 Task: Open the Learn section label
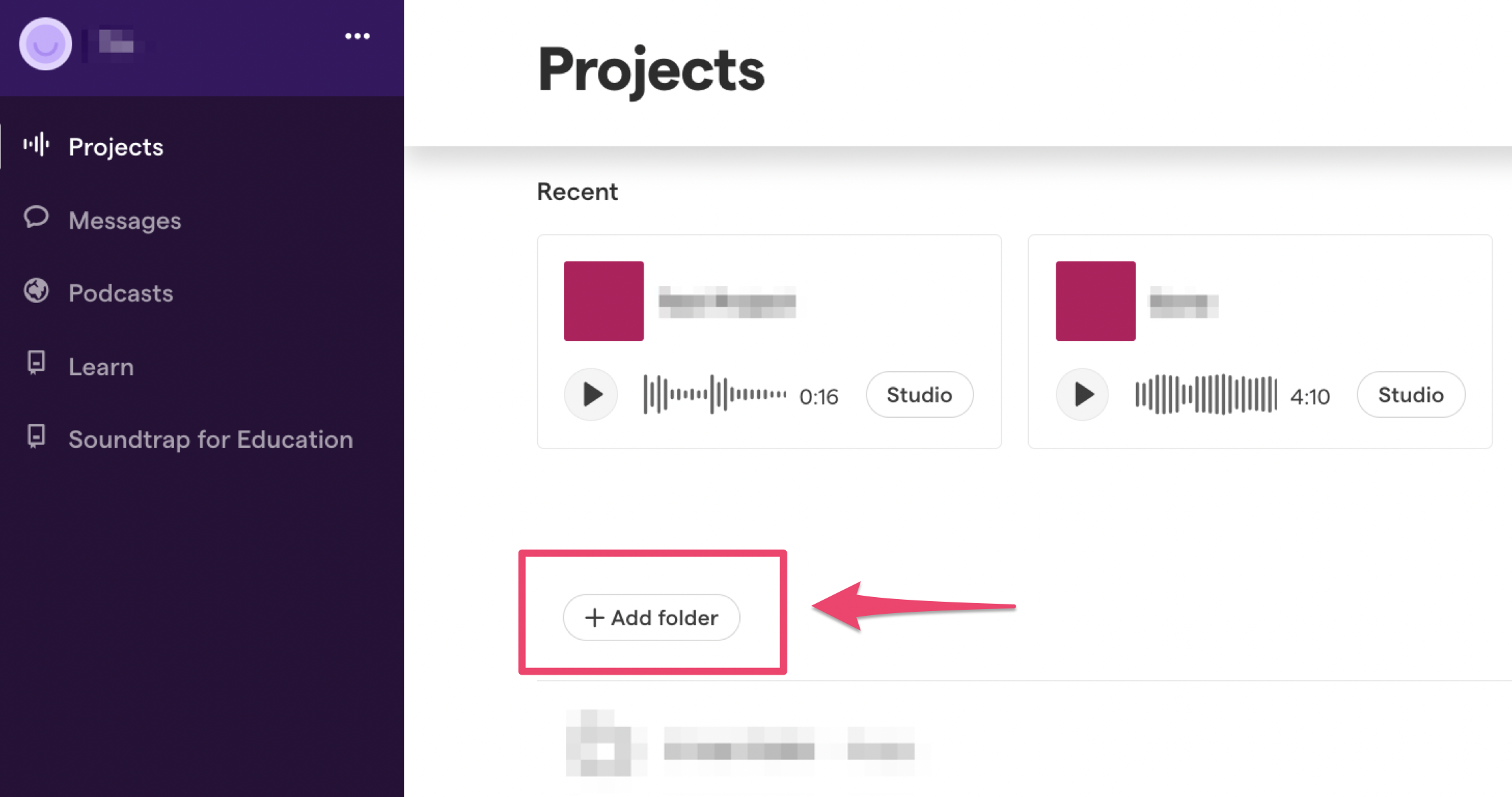pyautogui.click(x=101, y=367)
